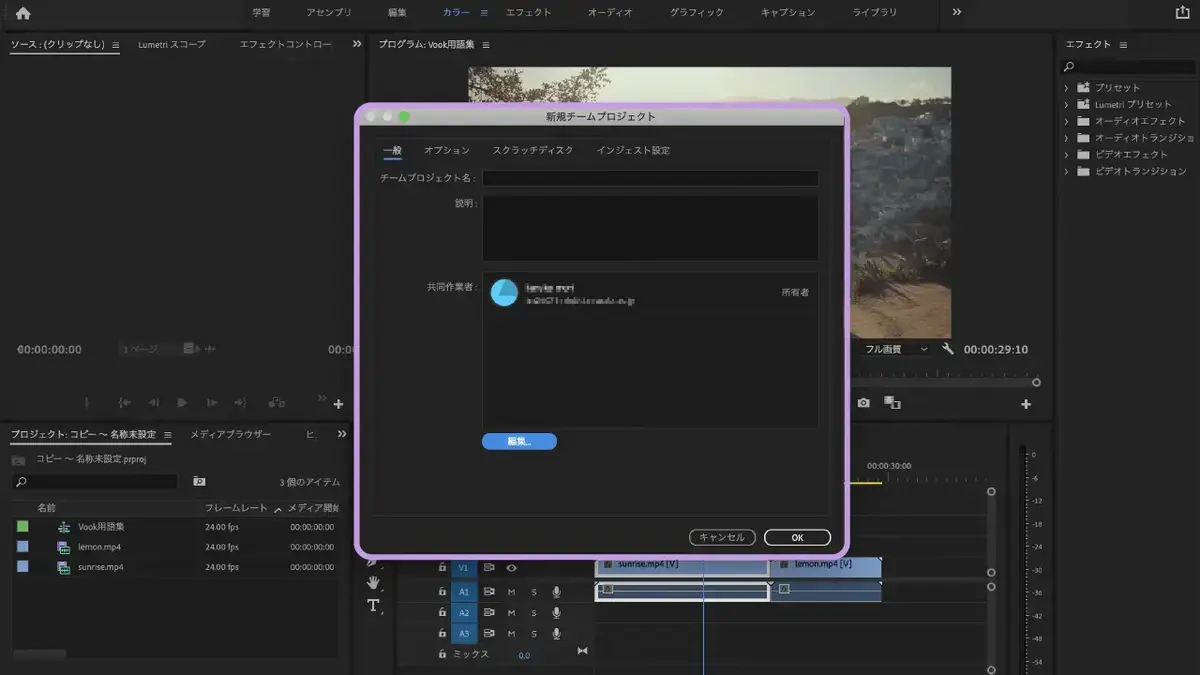
Task: Select the Type tool
Action: 374,605
